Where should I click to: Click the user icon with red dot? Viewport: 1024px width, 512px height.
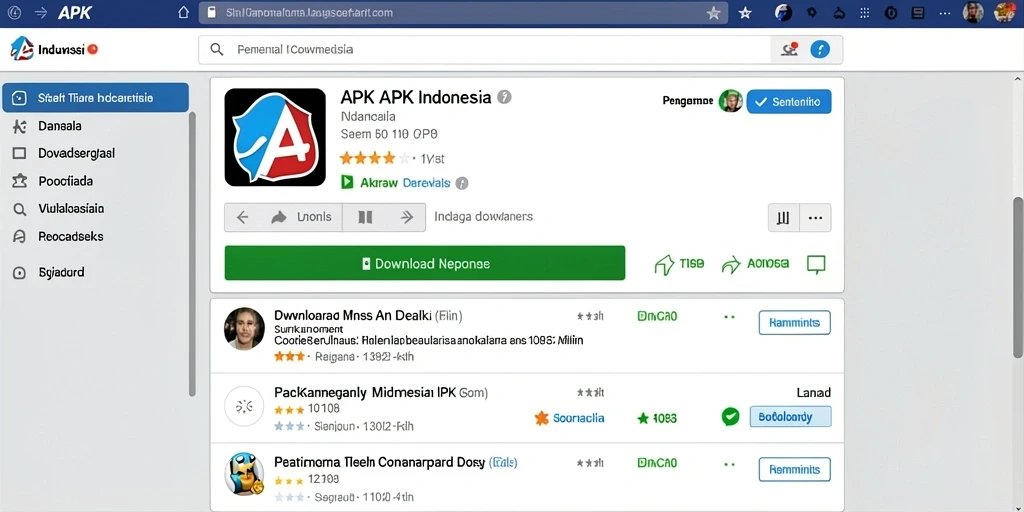(790, 49)
